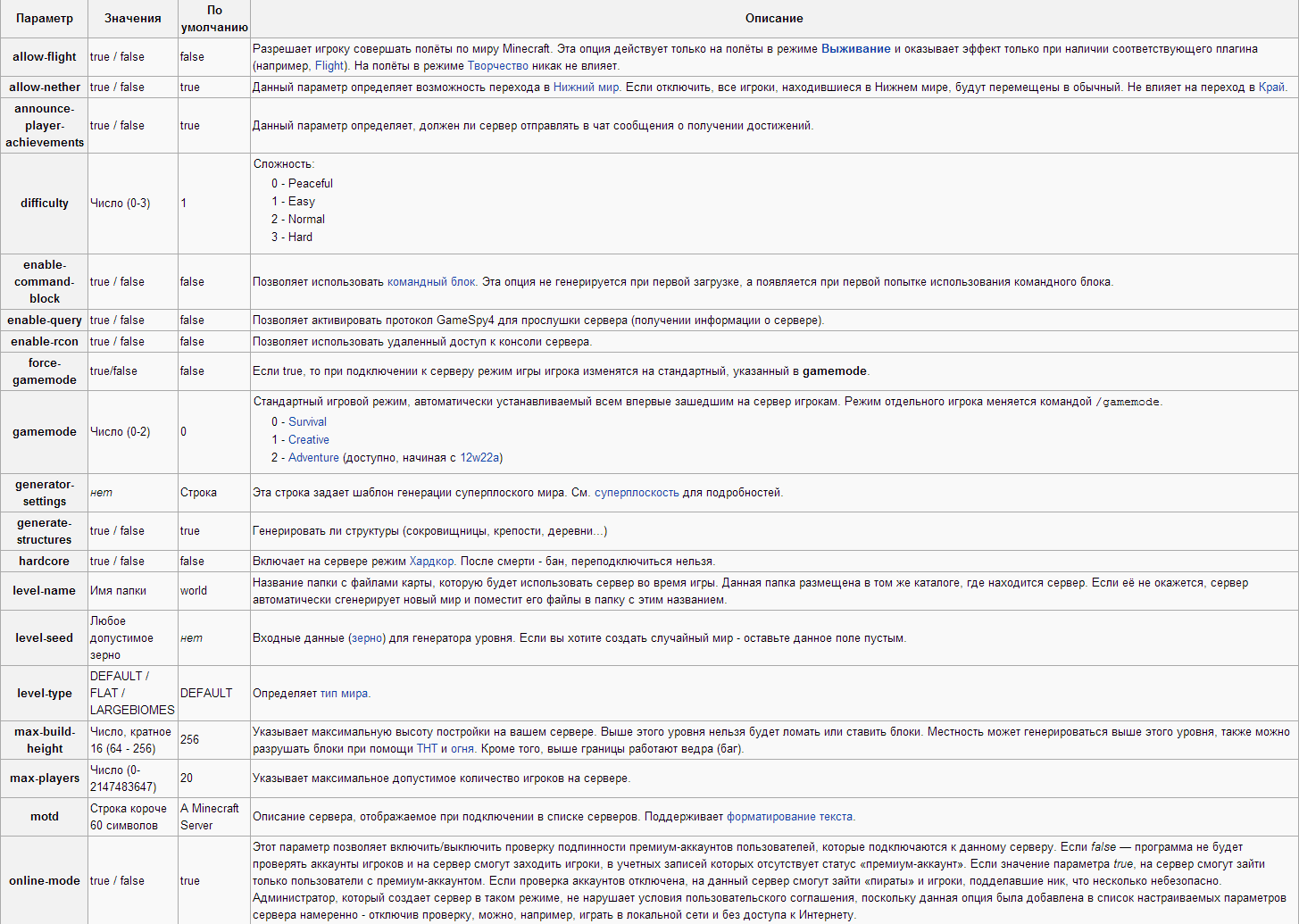Viewport: 1299px width, 924px height.
Task: Click the Adventure gamemode link
Action: point(313,458)
